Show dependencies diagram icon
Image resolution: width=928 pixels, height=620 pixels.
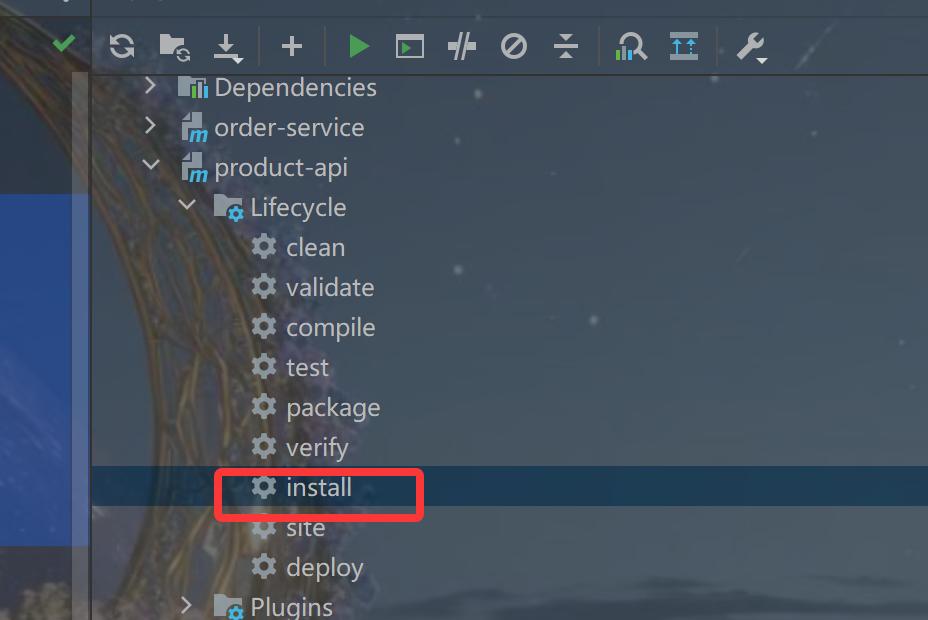pyautogui.click(x=684, y=46)
